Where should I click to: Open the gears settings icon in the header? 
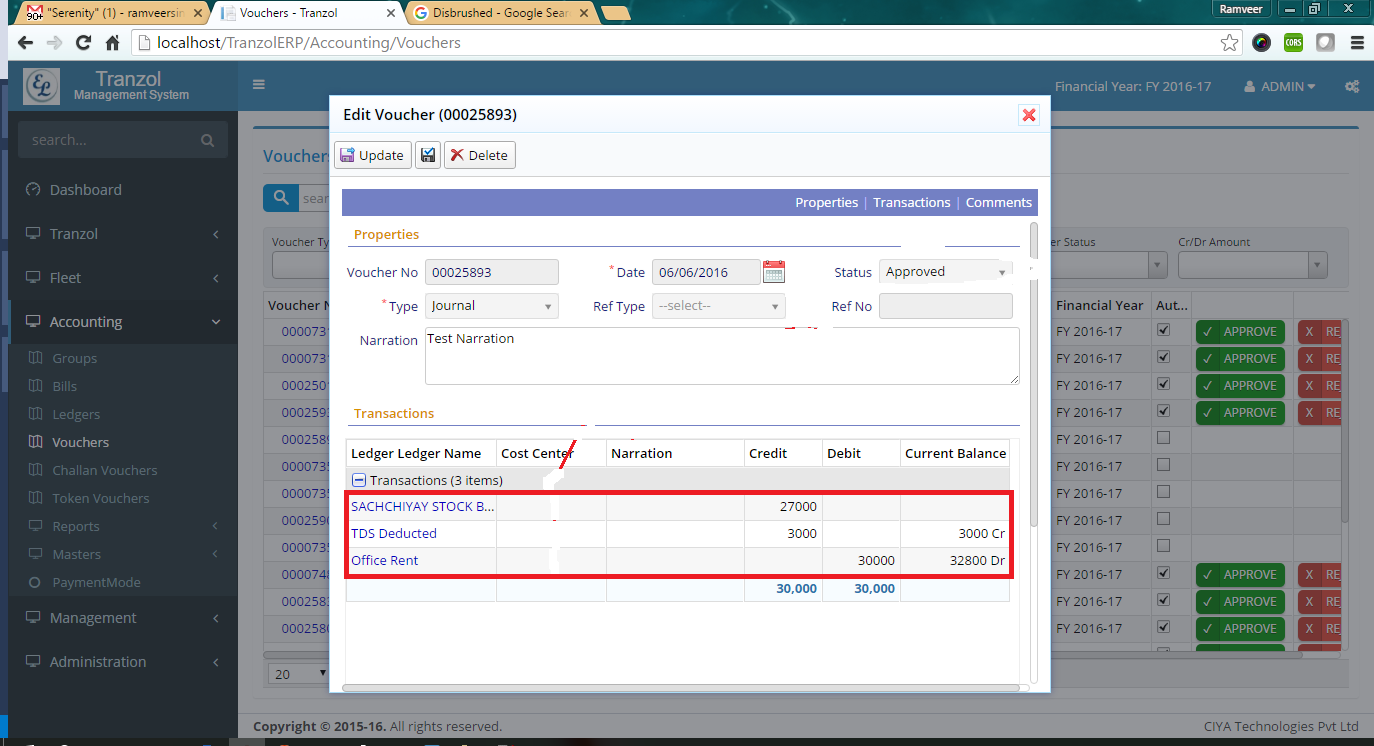point(1352,86)
